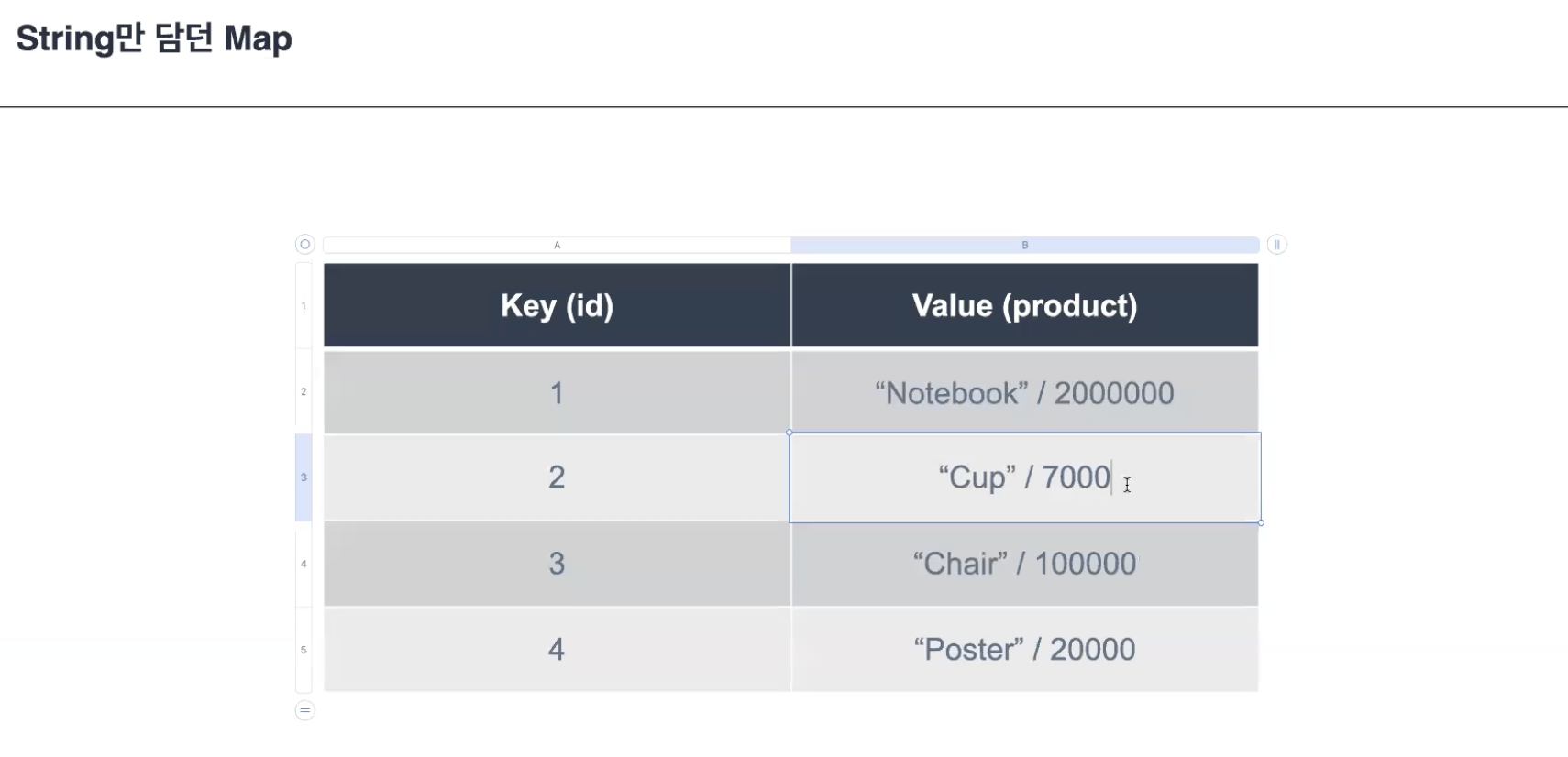Select the cell containing key 4

[x=557, y=650]
